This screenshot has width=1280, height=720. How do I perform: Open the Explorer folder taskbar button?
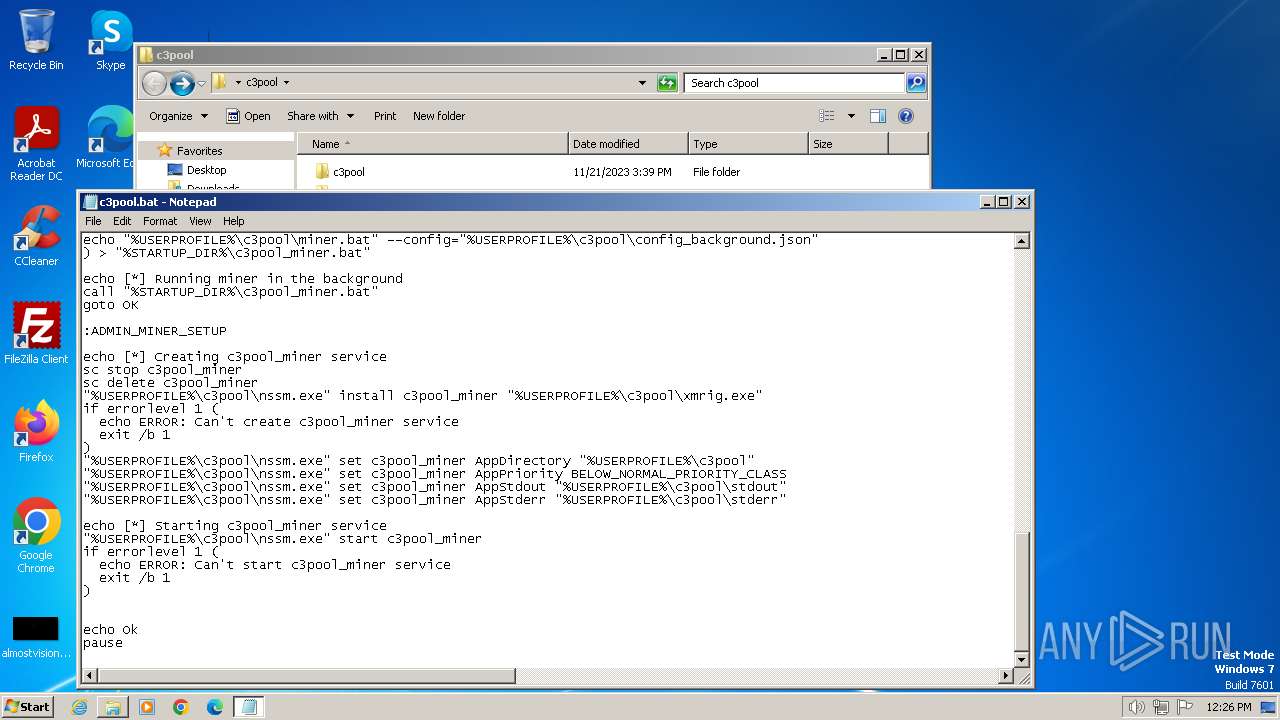113,707
